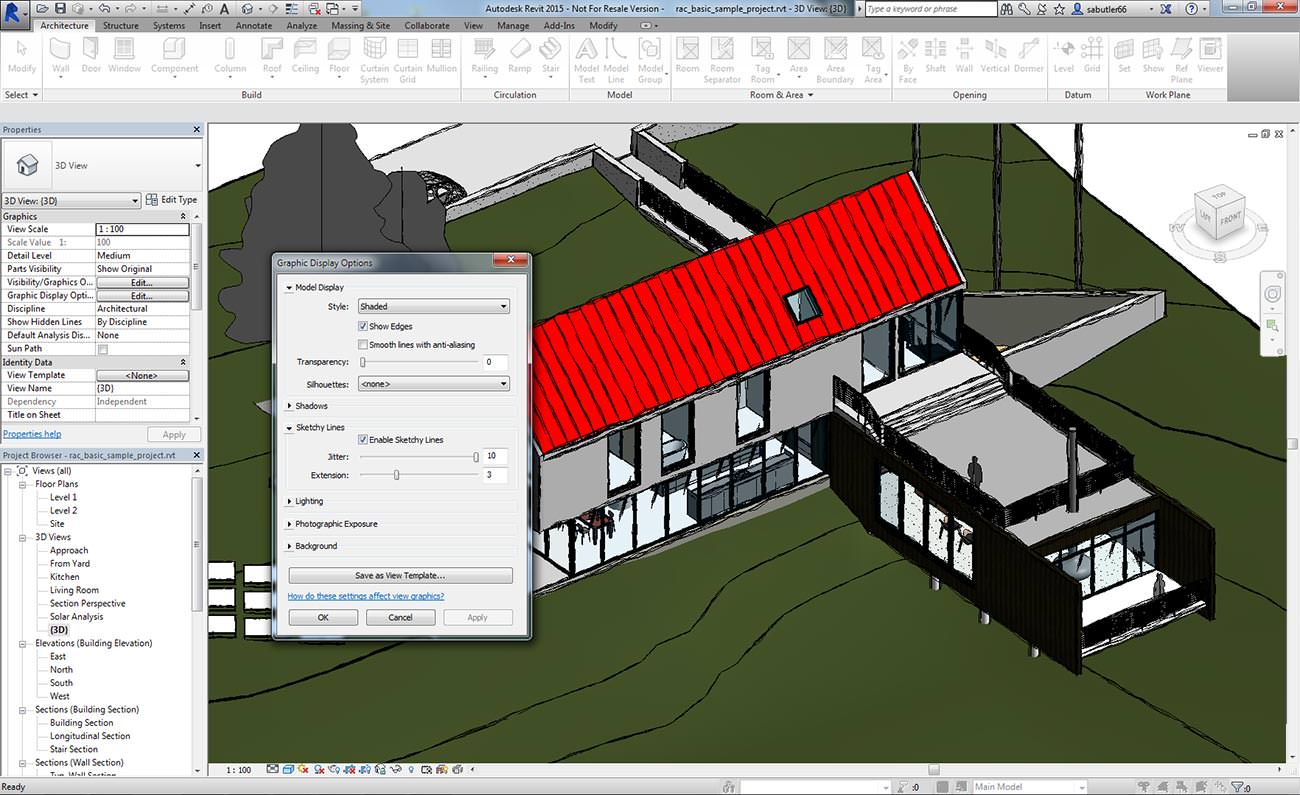
Task: Select the Stair tool
Action: pos(551,58)
